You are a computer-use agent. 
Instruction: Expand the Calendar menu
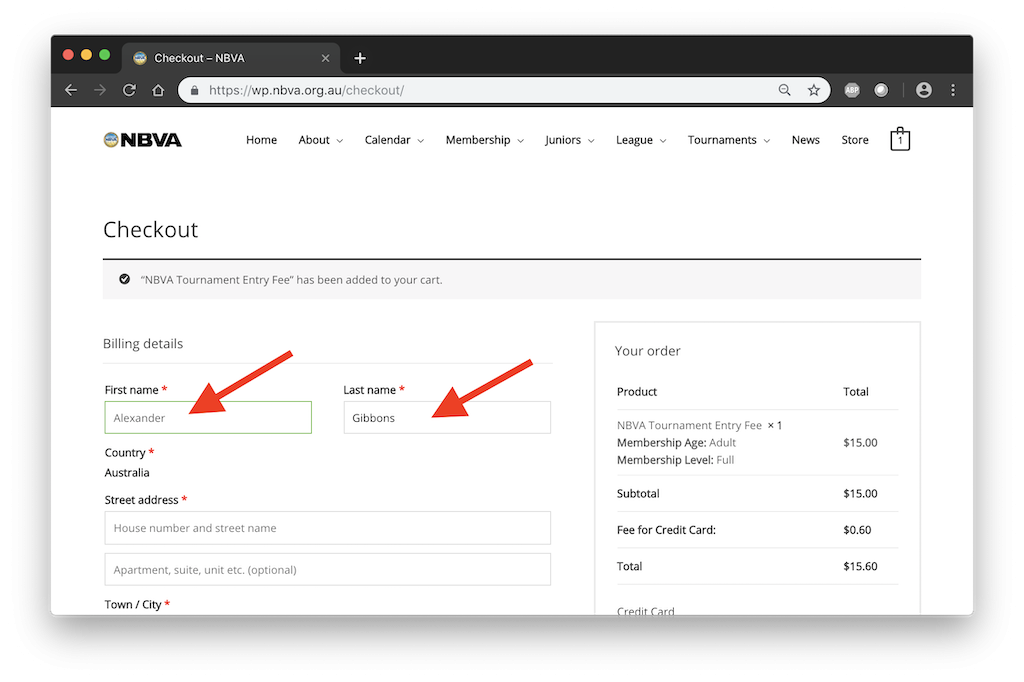394,140
